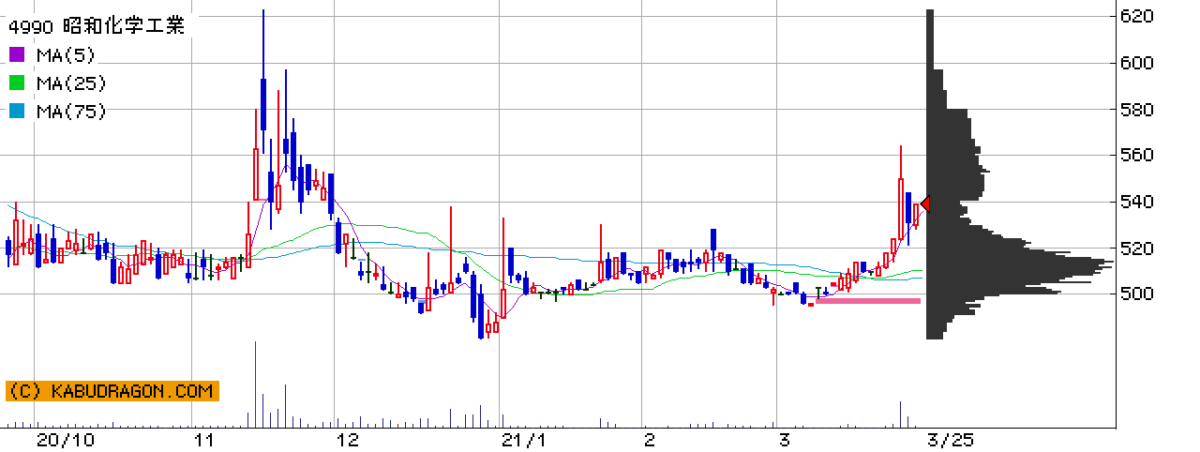
Task: Click the widest volume-profile bar near 512
Action: [x=1020, y=264]
